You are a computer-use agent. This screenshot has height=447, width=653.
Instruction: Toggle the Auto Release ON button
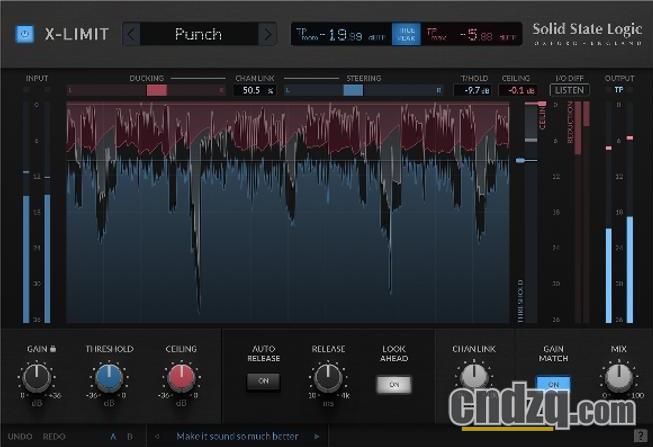point(263,381)
